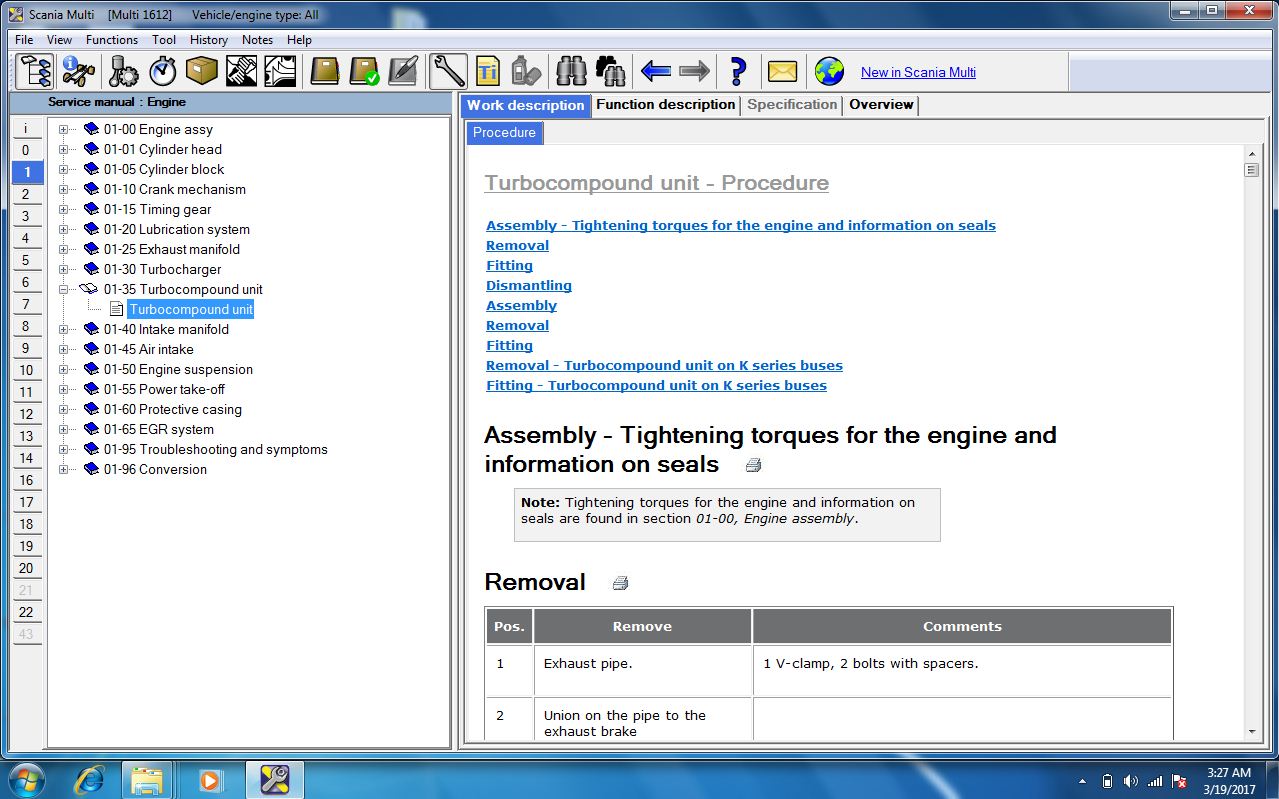This screenshot has width=1279, height=799.
Task: Follow the Dismantling link
Action: tap(529, 285)
